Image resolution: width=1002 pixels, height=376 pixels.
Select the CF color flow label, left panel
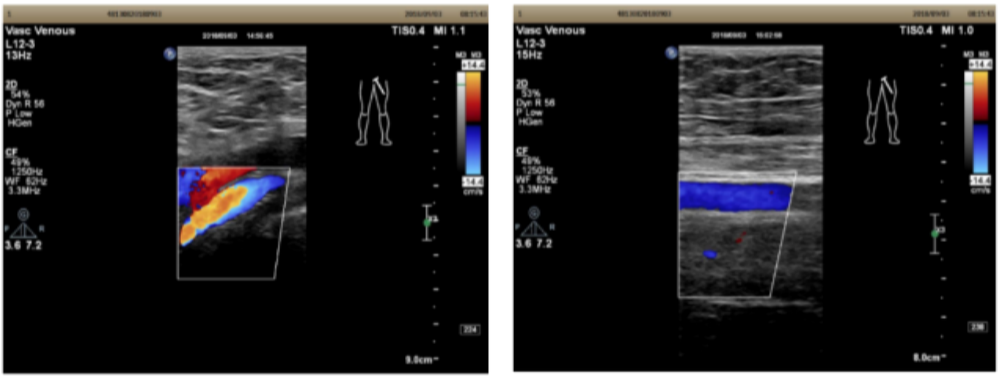10,153
